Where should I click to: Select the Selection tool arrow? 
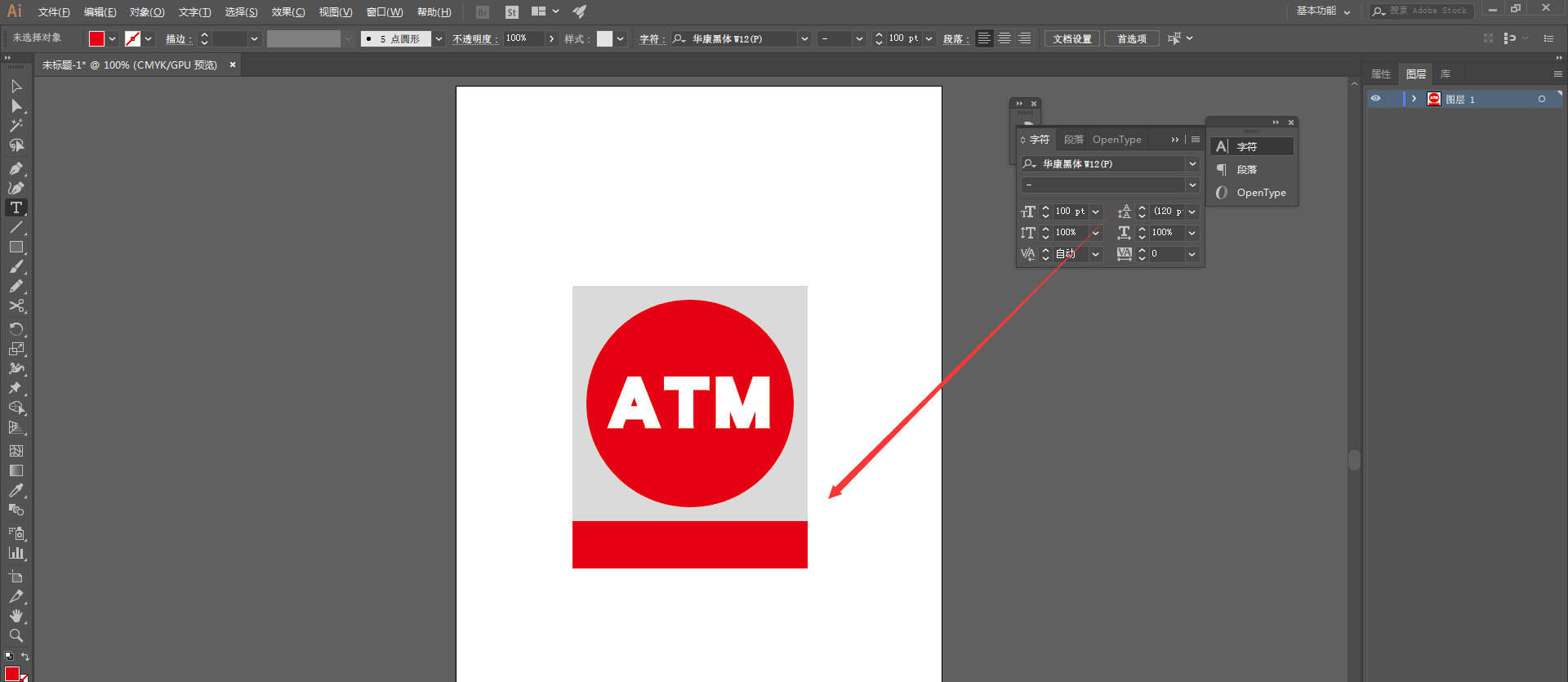(x=16, y=86)
